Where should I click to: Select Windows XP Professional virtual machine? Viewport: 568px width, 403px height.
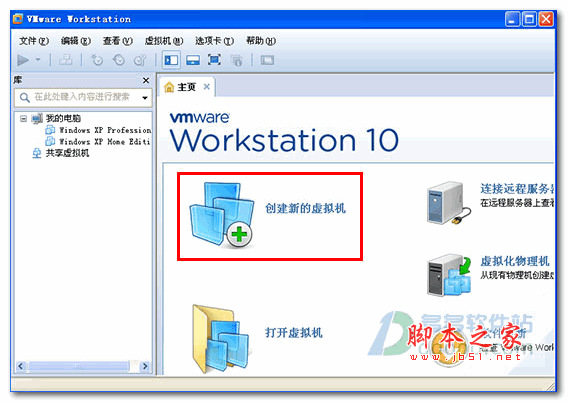pos(105,130)
